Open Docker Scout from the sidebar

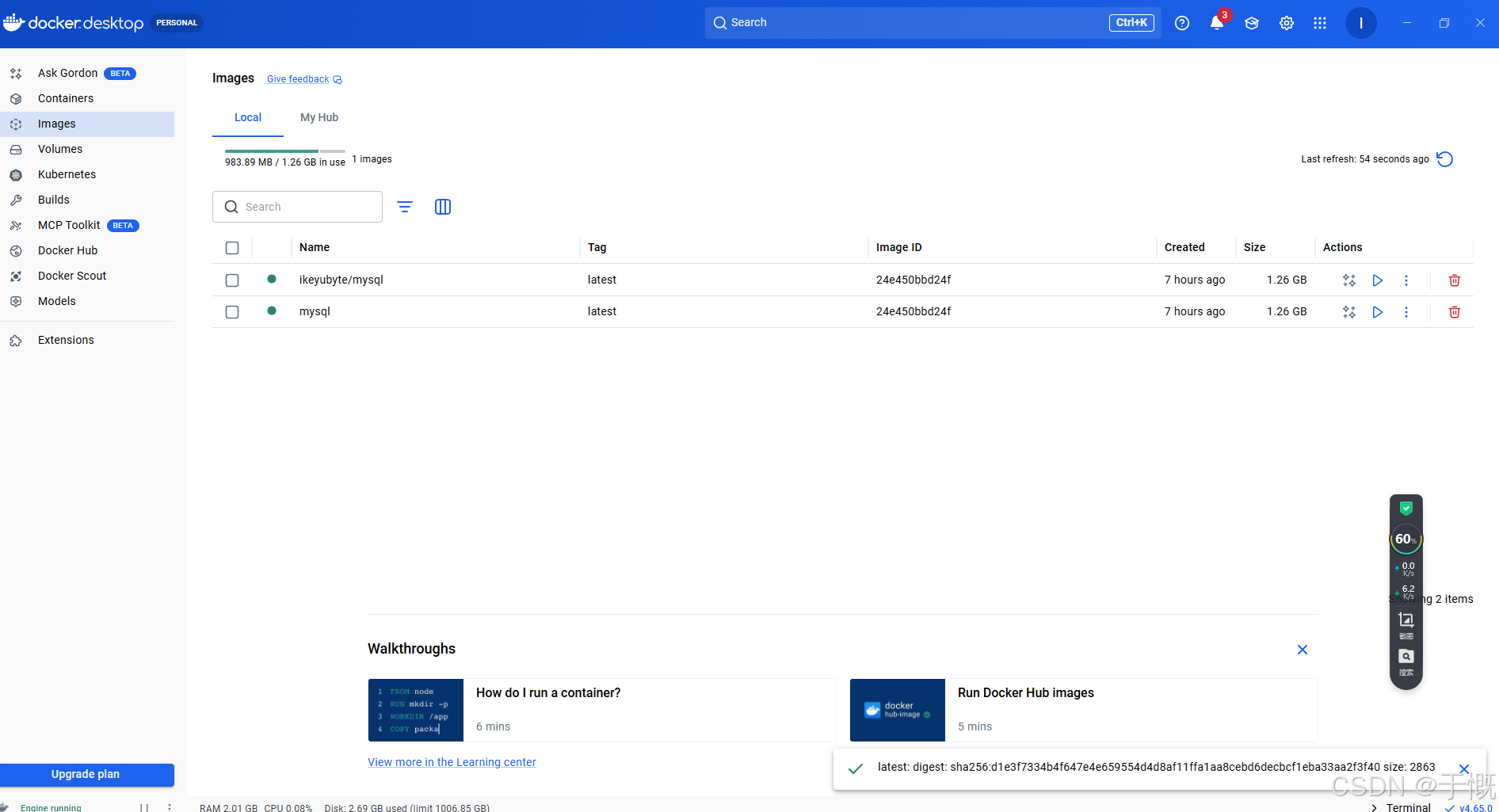[87, 276]
